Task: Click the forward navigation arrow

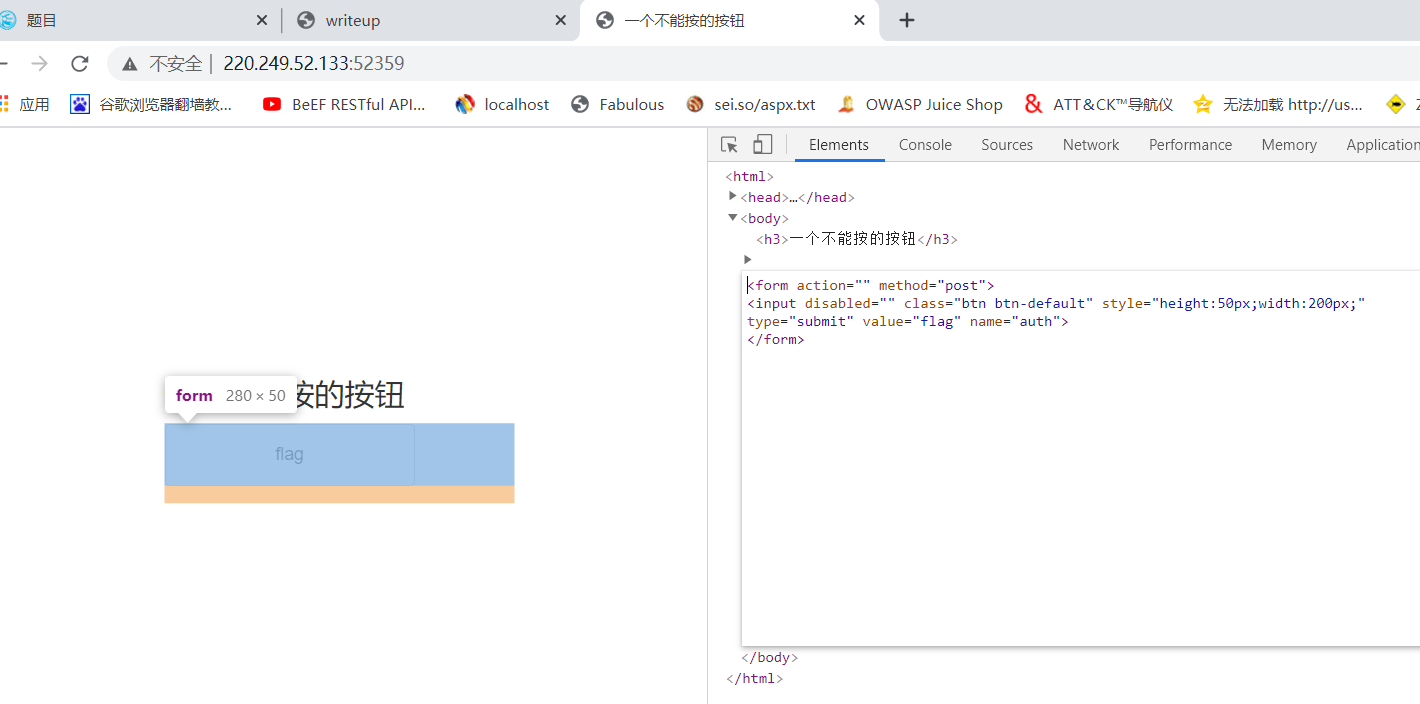Action: 39,64
